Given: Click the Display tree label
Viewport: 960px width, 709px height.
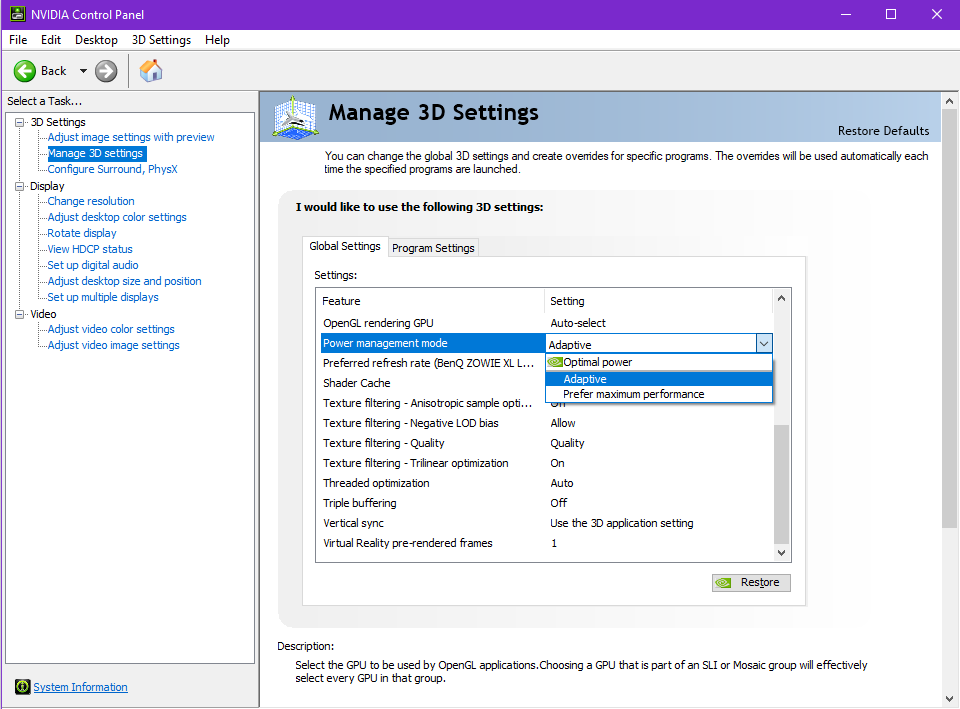Looking at the screenshot, I should pos(47,186).
